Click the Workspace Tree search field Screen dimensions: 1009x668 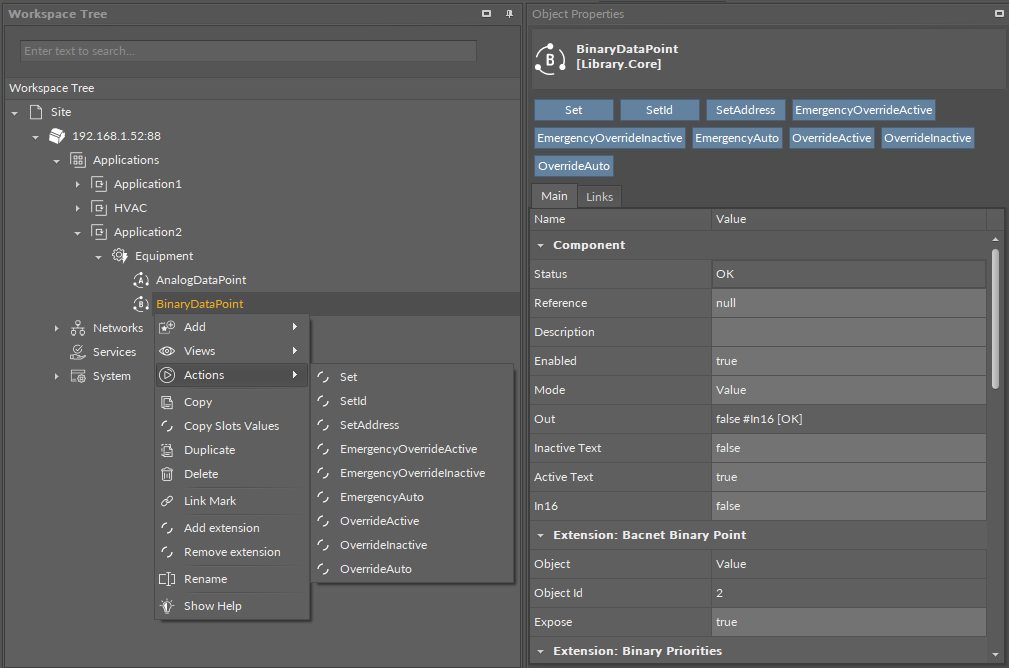pyautogui.click(x=248, y=51)
